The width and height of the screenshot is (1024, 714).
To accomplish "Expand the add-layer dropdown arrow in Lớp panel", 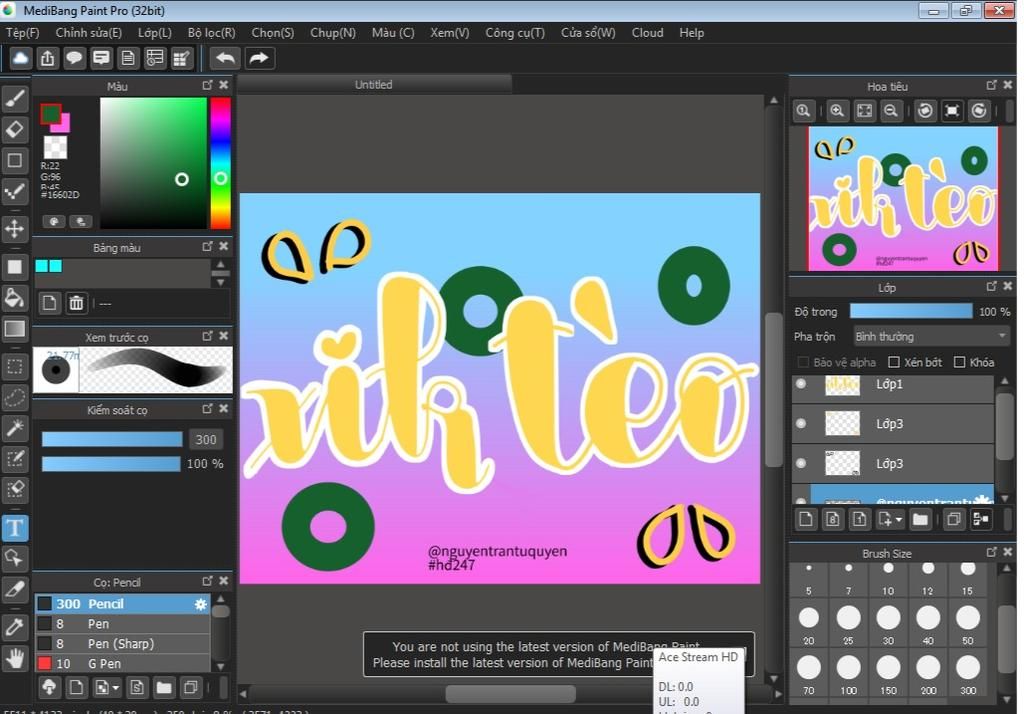I will coord(899,520).
